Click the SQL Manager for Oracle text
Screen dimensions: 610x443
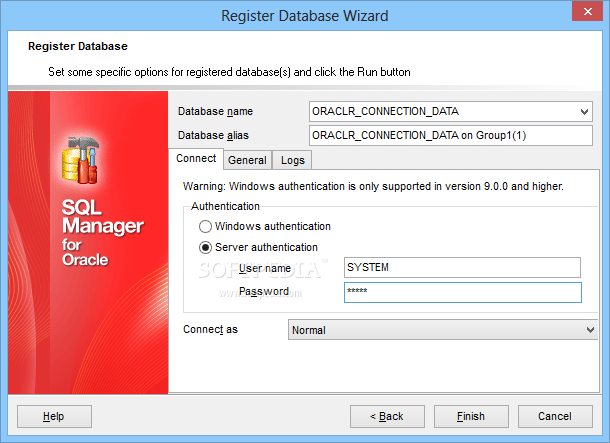click(x=102, y=233)
